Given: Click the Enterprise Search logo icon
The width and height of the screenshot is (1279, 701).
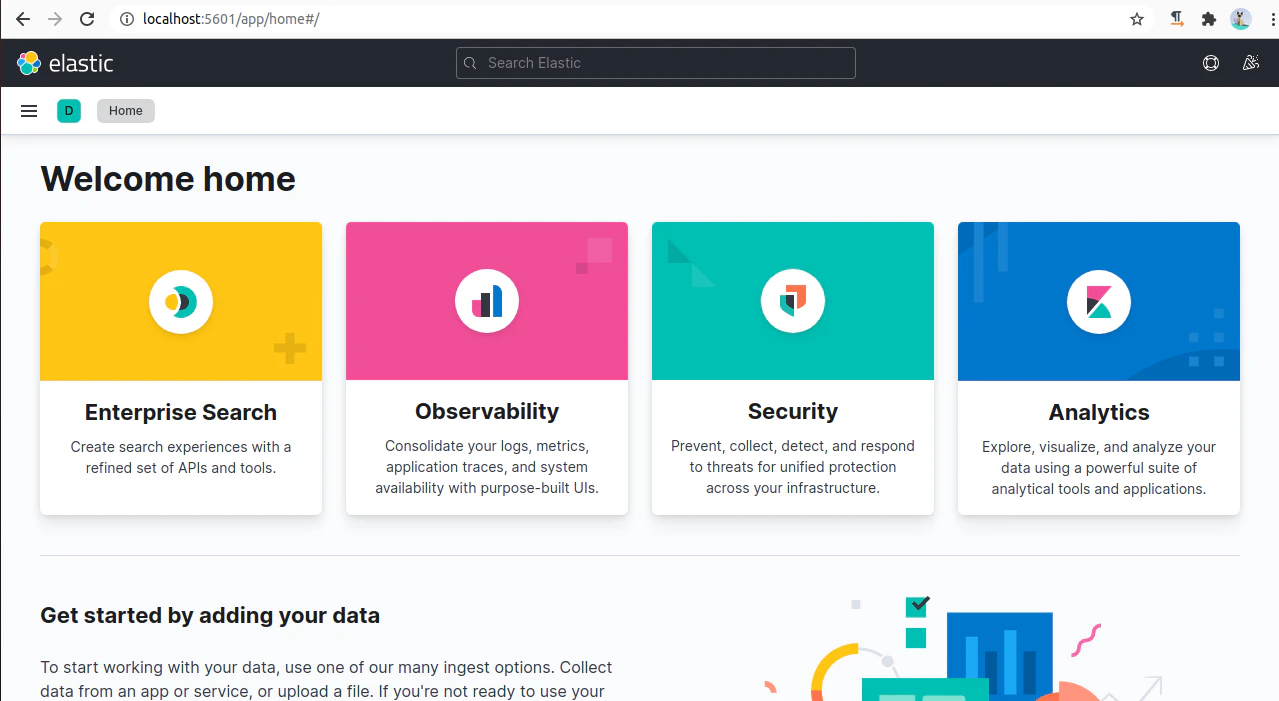Looking at the screenshot, I should pos(181,301).
